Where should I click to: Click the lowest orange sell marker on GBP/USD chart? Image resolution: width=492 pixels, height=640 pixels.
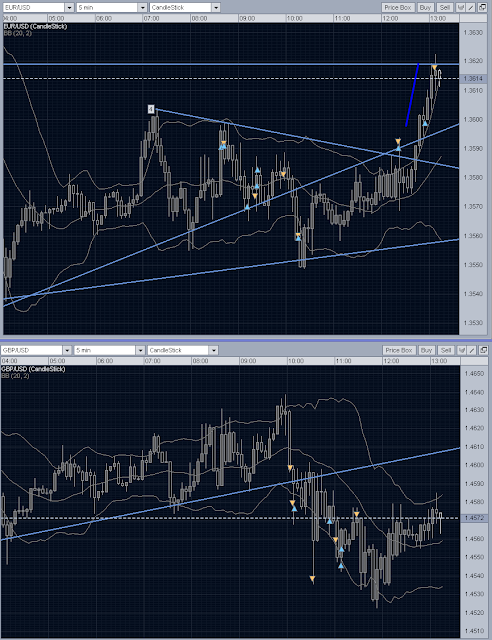coord(312,579)
